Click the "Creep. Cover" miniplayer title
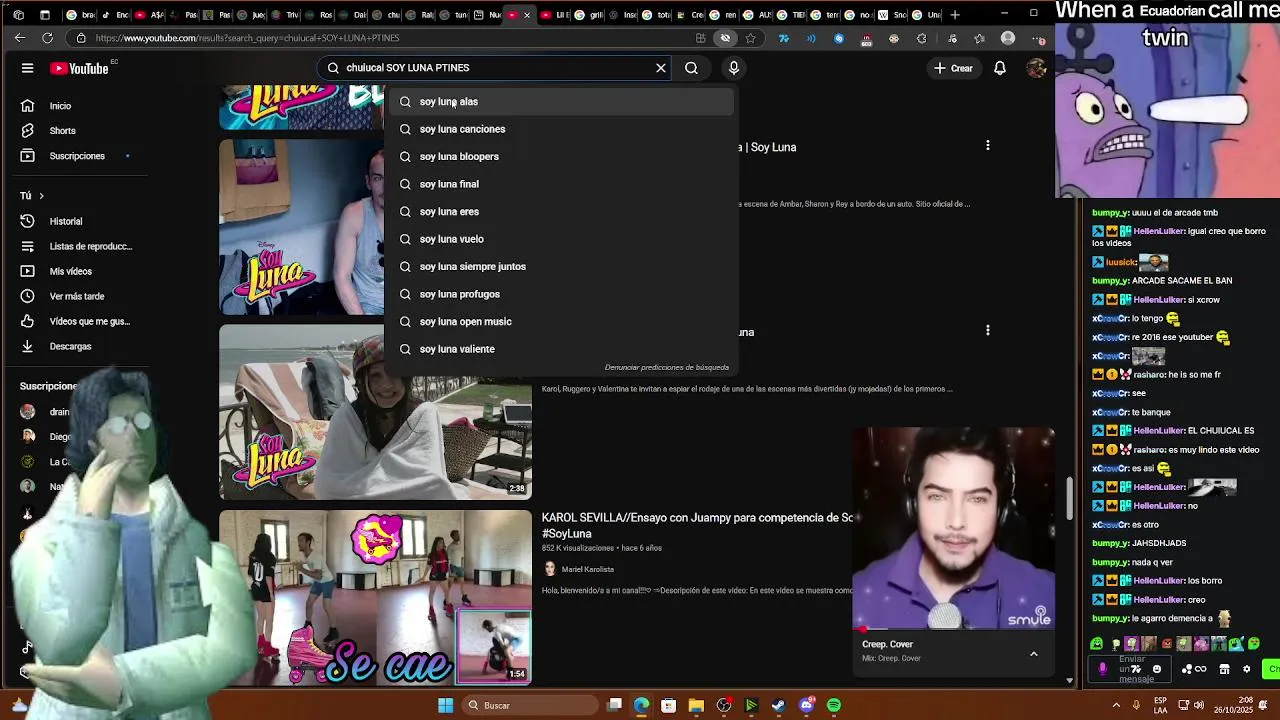This screenshot has height=720, width=1280. [x=888, y=644]
